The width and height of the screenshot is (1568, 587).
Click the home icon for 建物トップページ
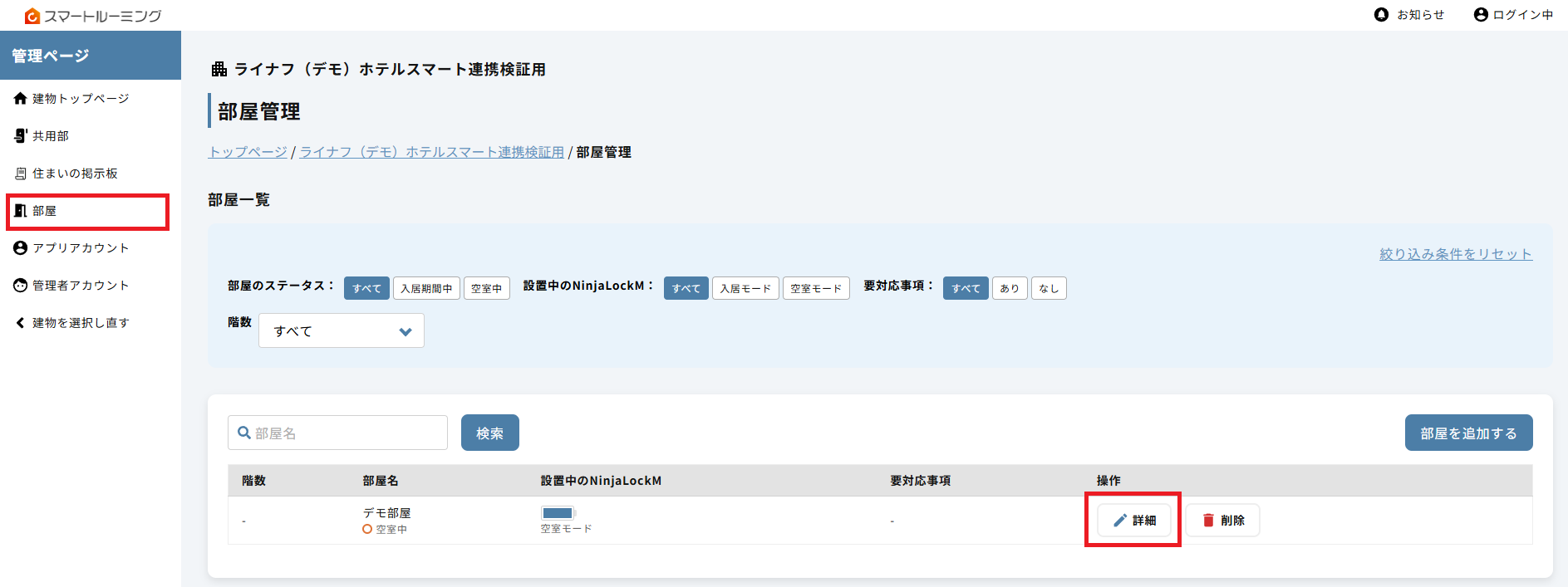click(x=21, y=99)
